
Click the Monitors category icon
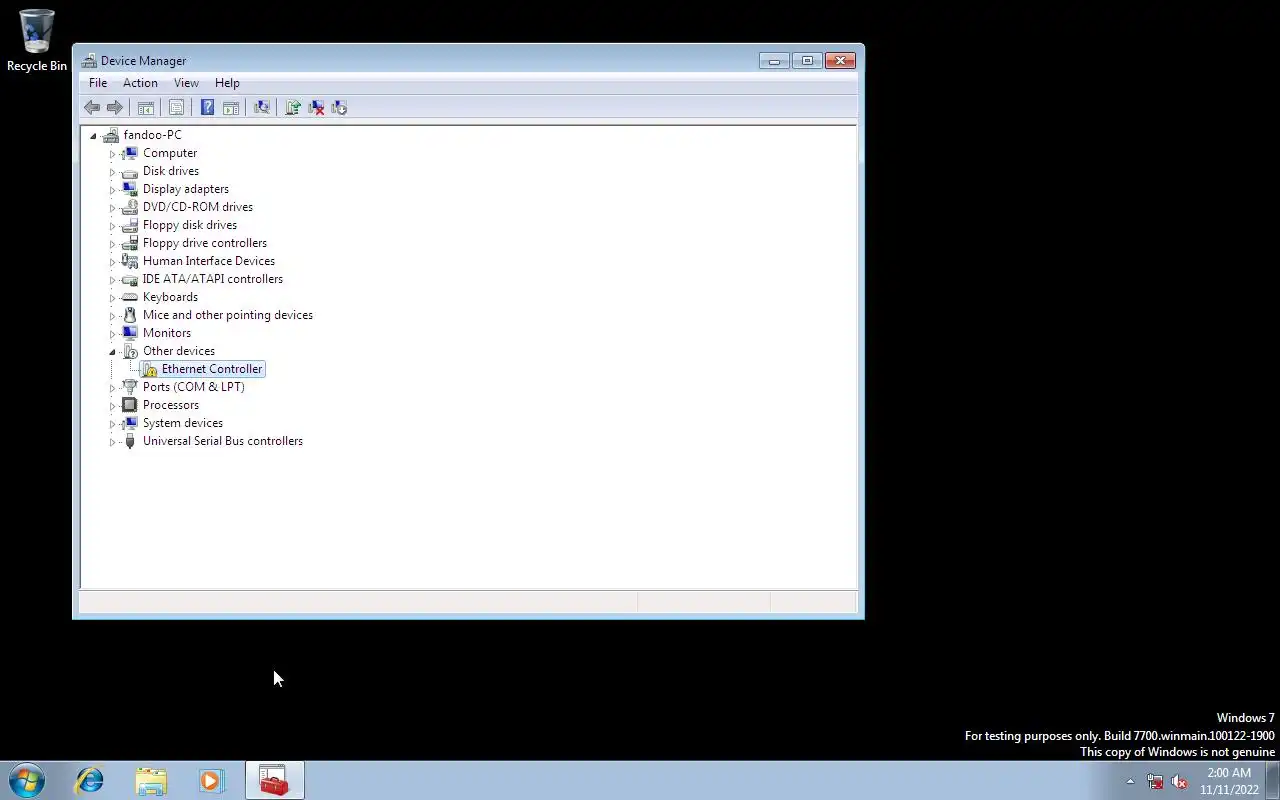click(129, 333)
